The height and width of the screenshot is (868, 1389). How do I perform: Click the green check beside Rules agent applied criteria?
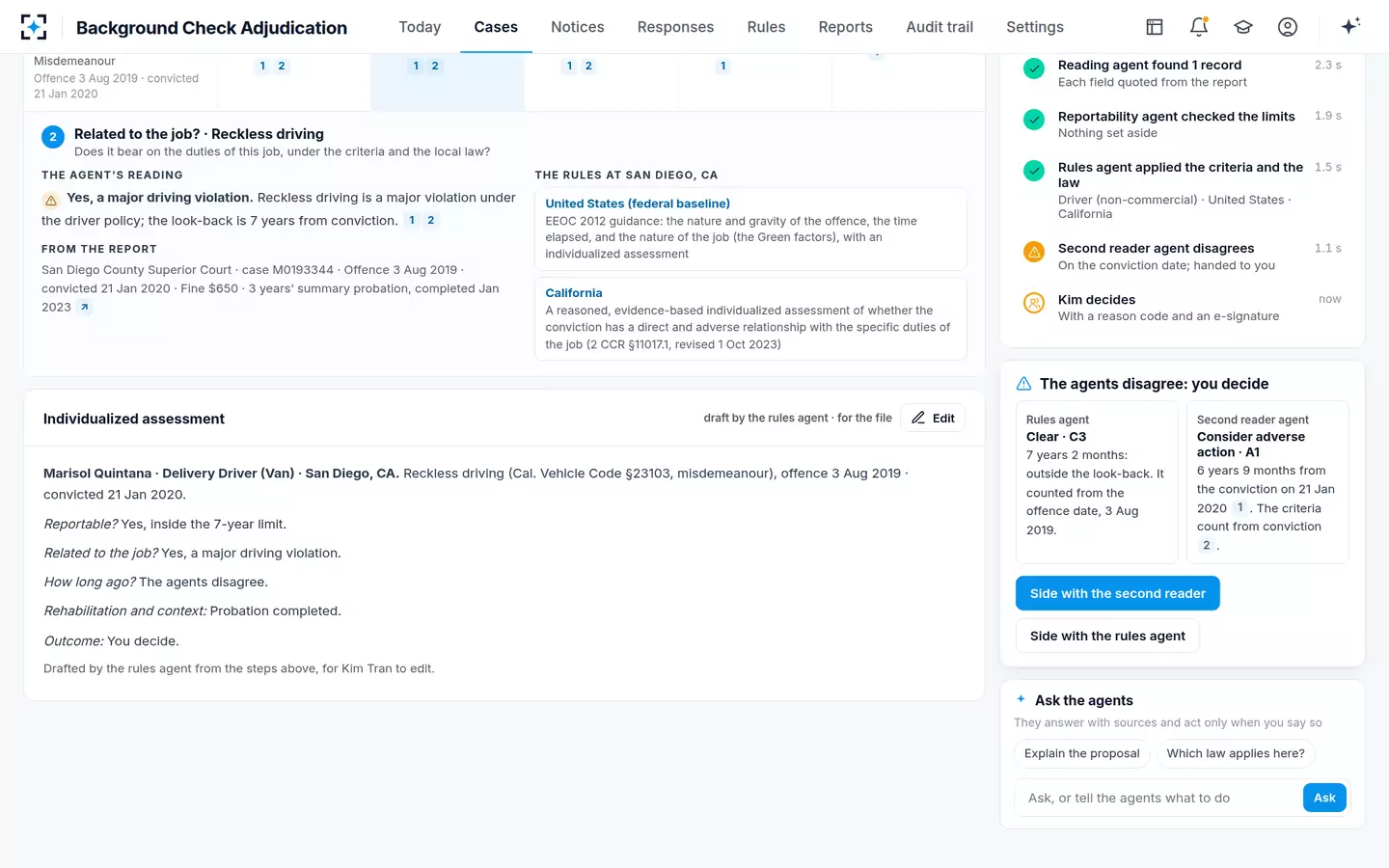pyautogui.click(x=1034, y=172)
